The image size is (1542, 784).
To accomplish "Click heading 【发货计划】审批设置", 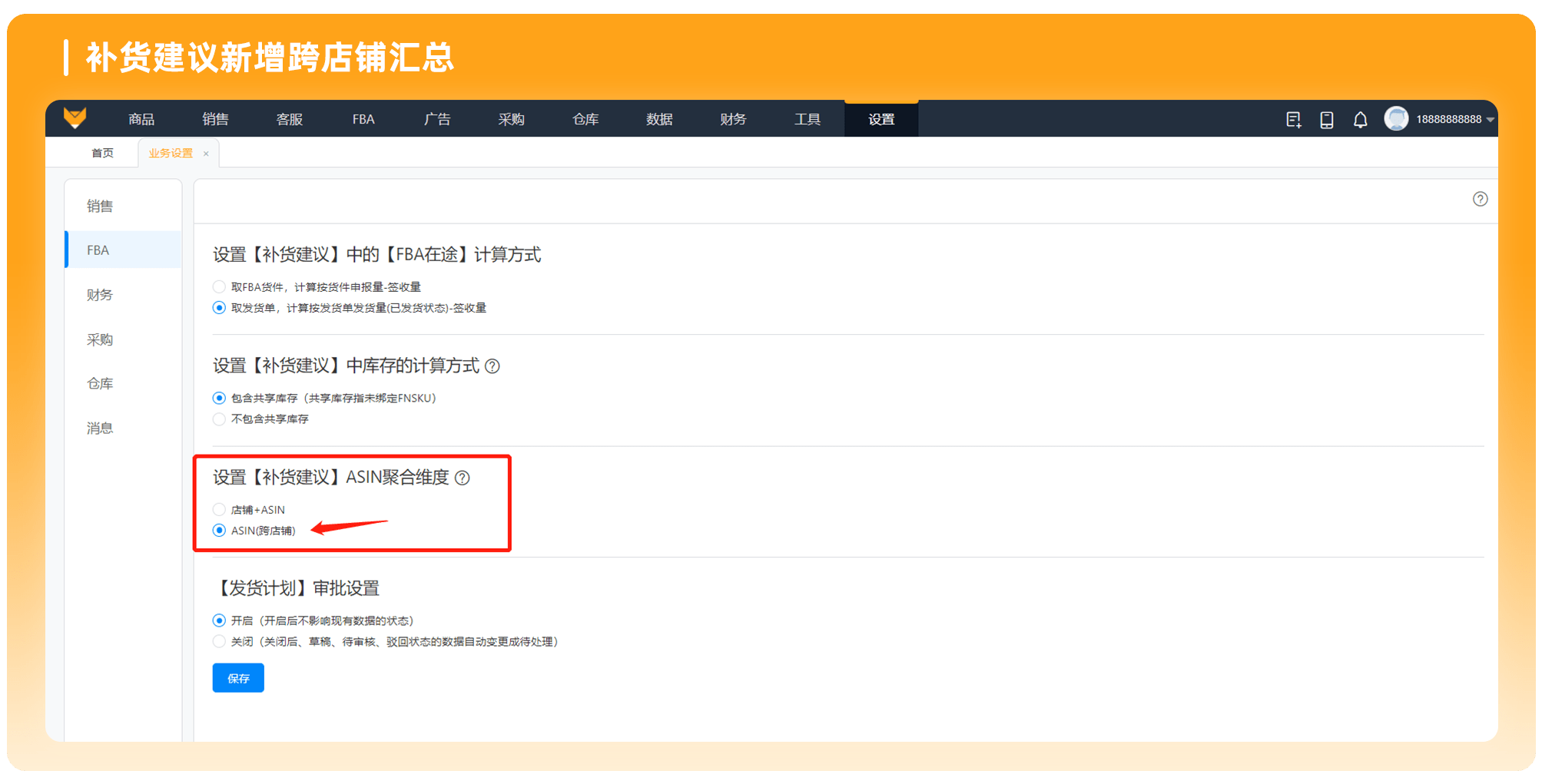I will [x=297, y=588].
